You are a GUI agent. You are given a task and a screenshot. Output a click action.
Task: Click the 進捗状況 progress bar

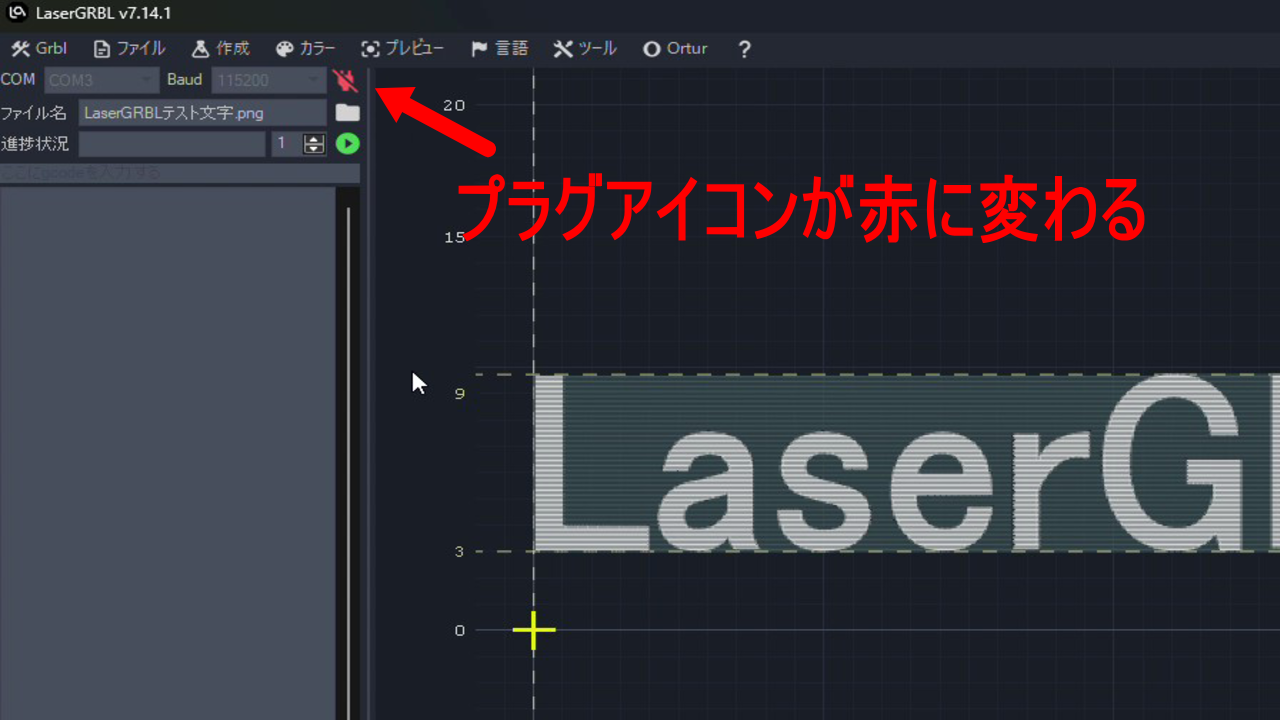172,144
